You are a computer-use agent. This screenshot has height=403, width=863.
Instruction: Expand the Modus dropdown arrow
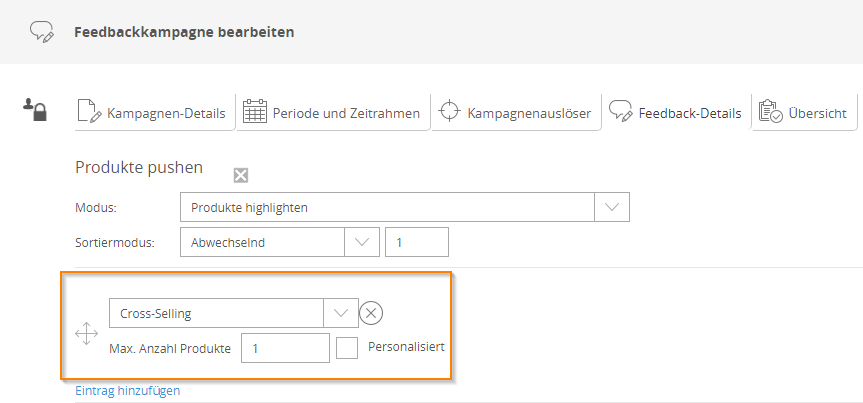coord(612,207)
